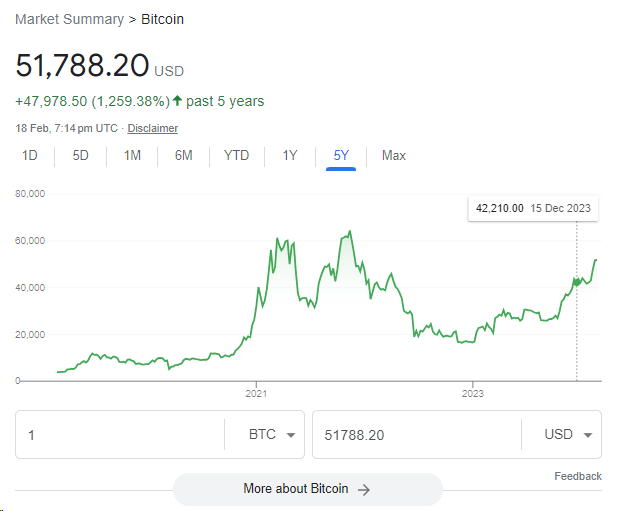Click the 51788.20 USD amount field
The width and height of the screenshot is (618, 511).
[x=417, y=435]
